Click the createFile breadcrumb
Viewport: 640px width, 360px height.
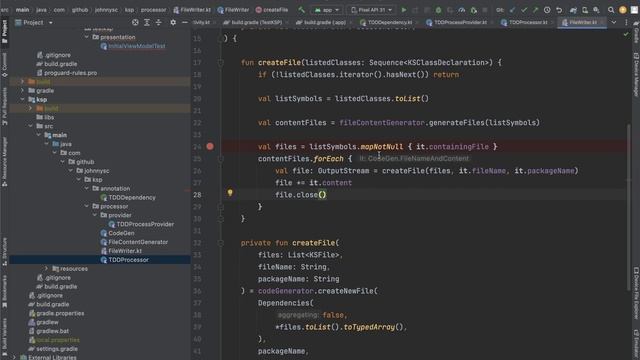(272, 10)
